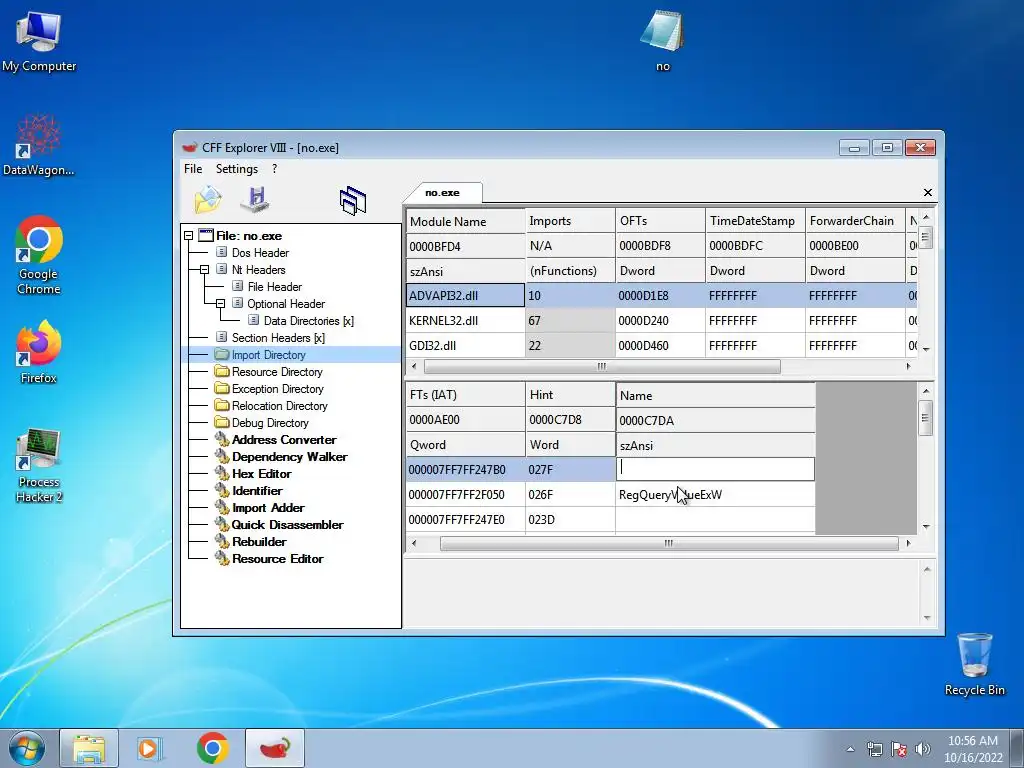Click the Module Name column header
The height and width of the screenshot is (768, 1024).
465,221
